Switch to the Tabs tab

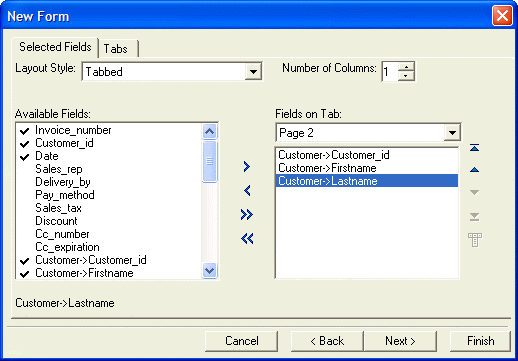tap(118, 49)
